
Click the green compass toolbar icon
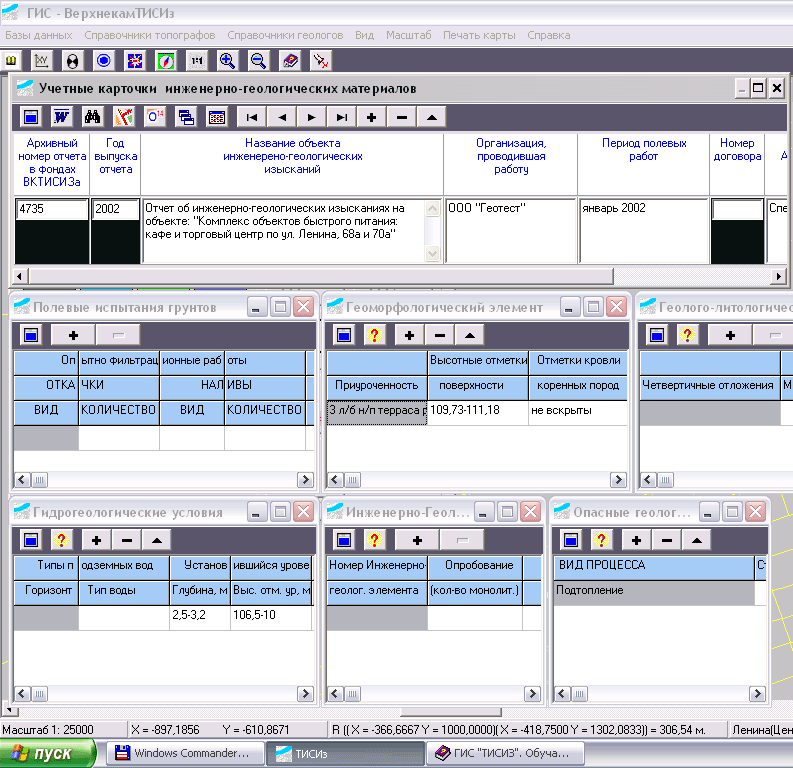click(166, 61)
